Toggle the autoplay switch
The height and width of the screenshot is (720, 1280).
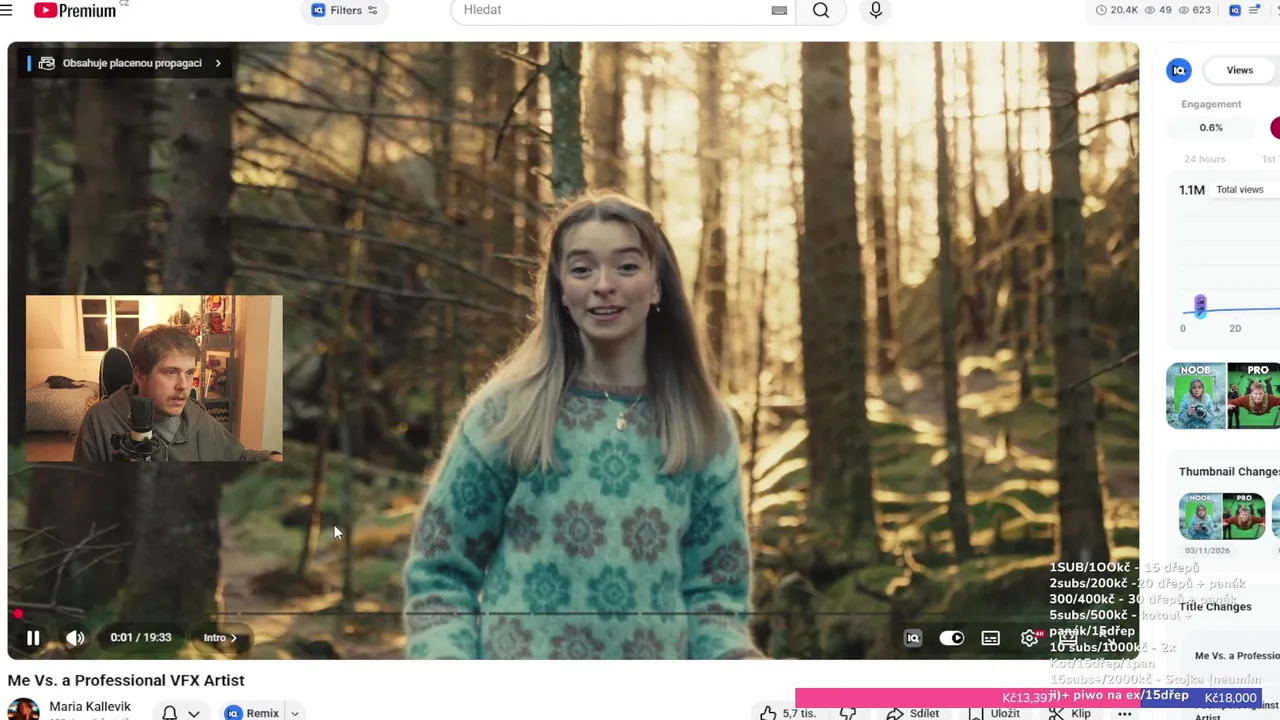[951, 638]
